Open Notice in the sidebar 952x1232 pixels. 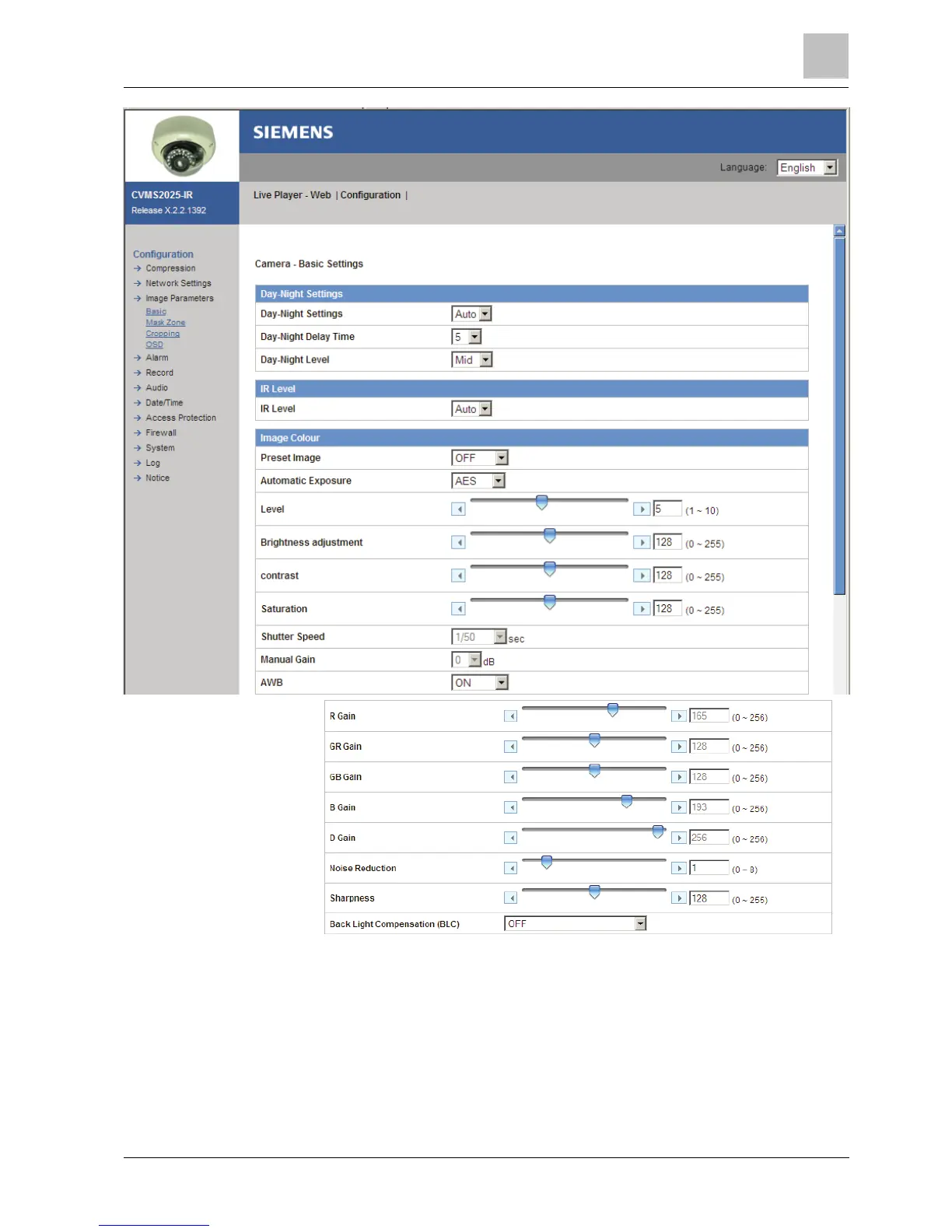[x=157, y=478]
